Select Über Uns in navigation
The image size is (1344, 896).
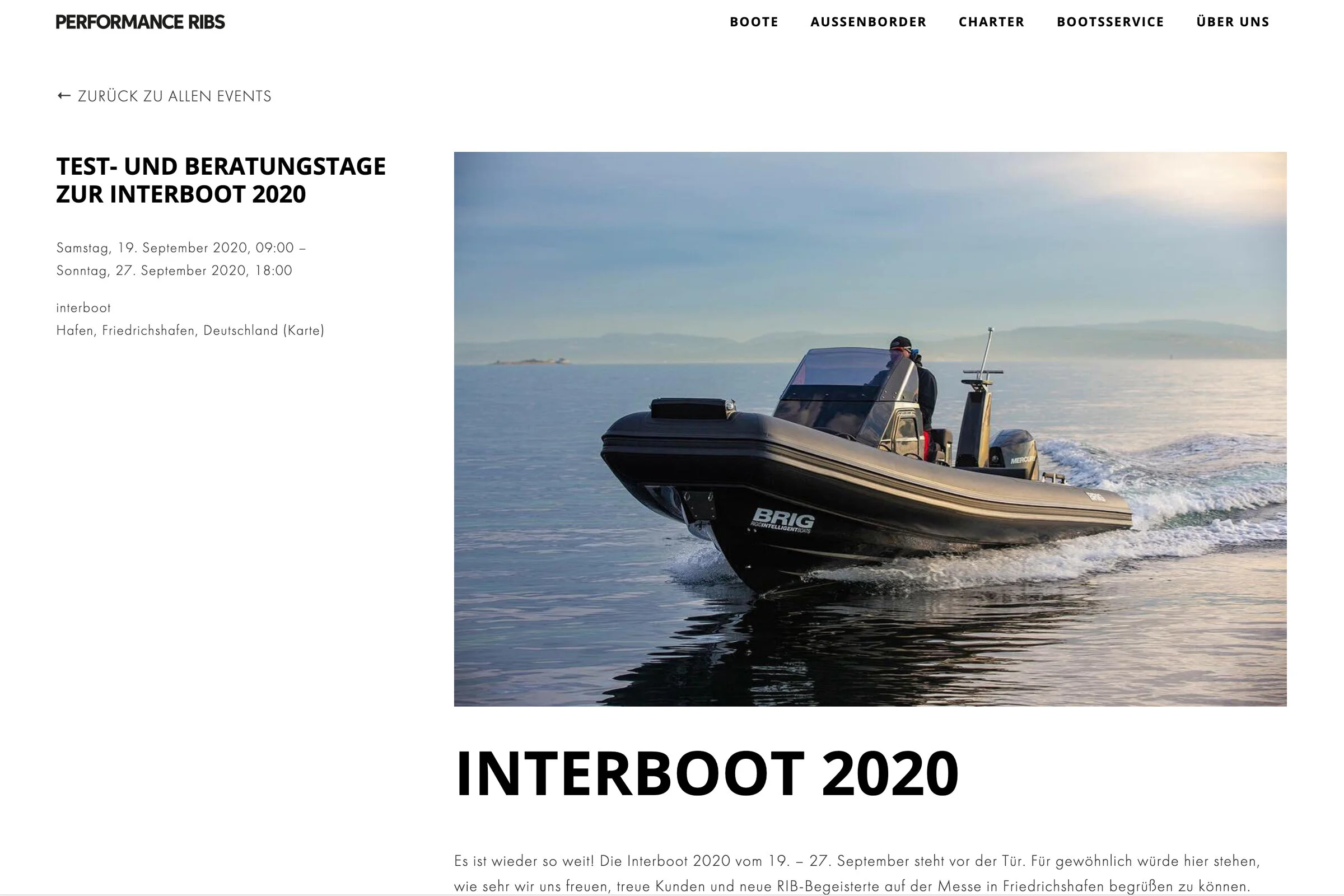click(x=1233, y=22)
